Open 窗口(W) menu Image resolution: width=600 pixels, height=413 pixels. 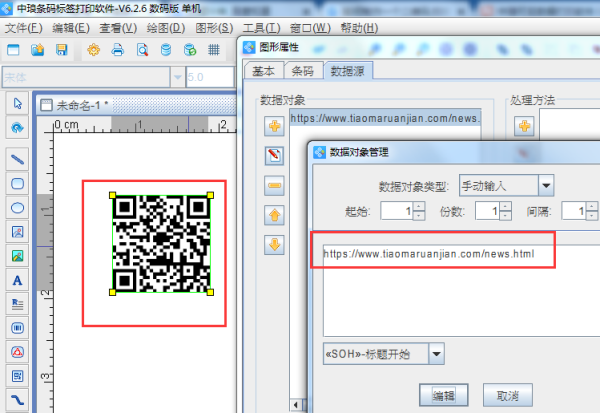pos(310,28)
